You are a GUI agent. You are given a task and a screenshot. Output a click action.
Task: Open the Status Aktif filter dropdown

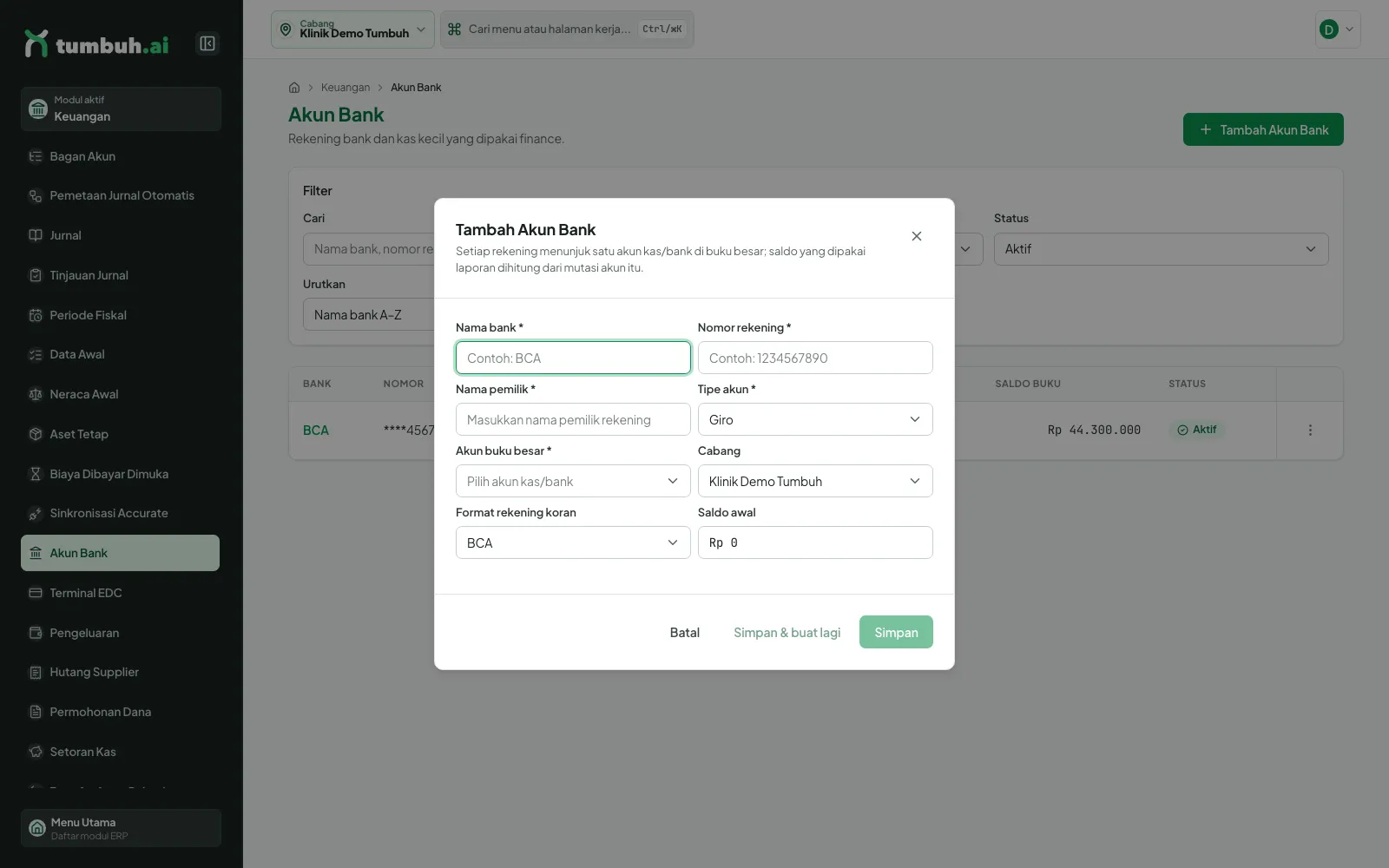point(1161,249)
